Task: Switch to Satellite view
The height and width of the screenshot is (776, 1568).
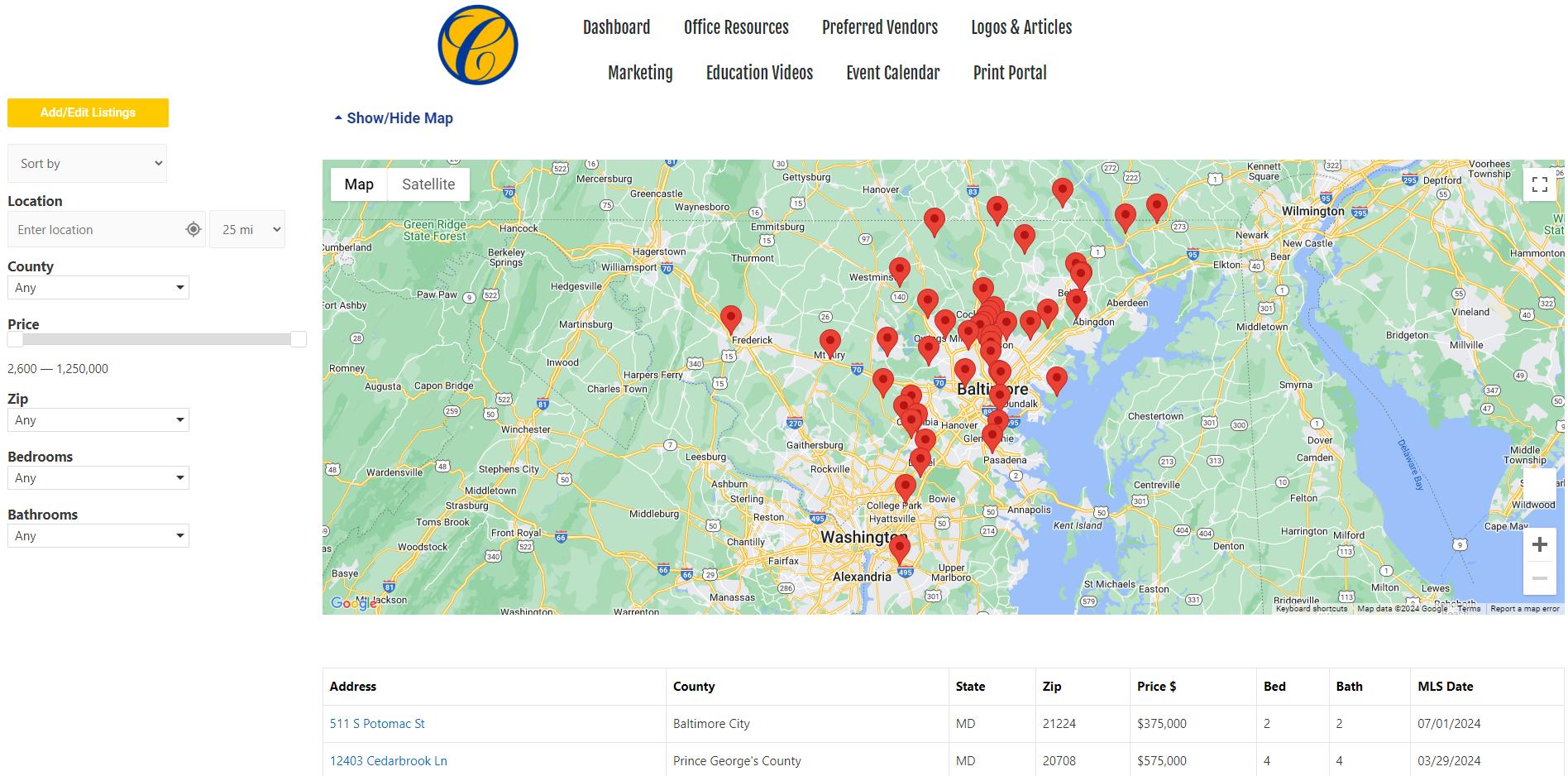Action: [428, 184]
